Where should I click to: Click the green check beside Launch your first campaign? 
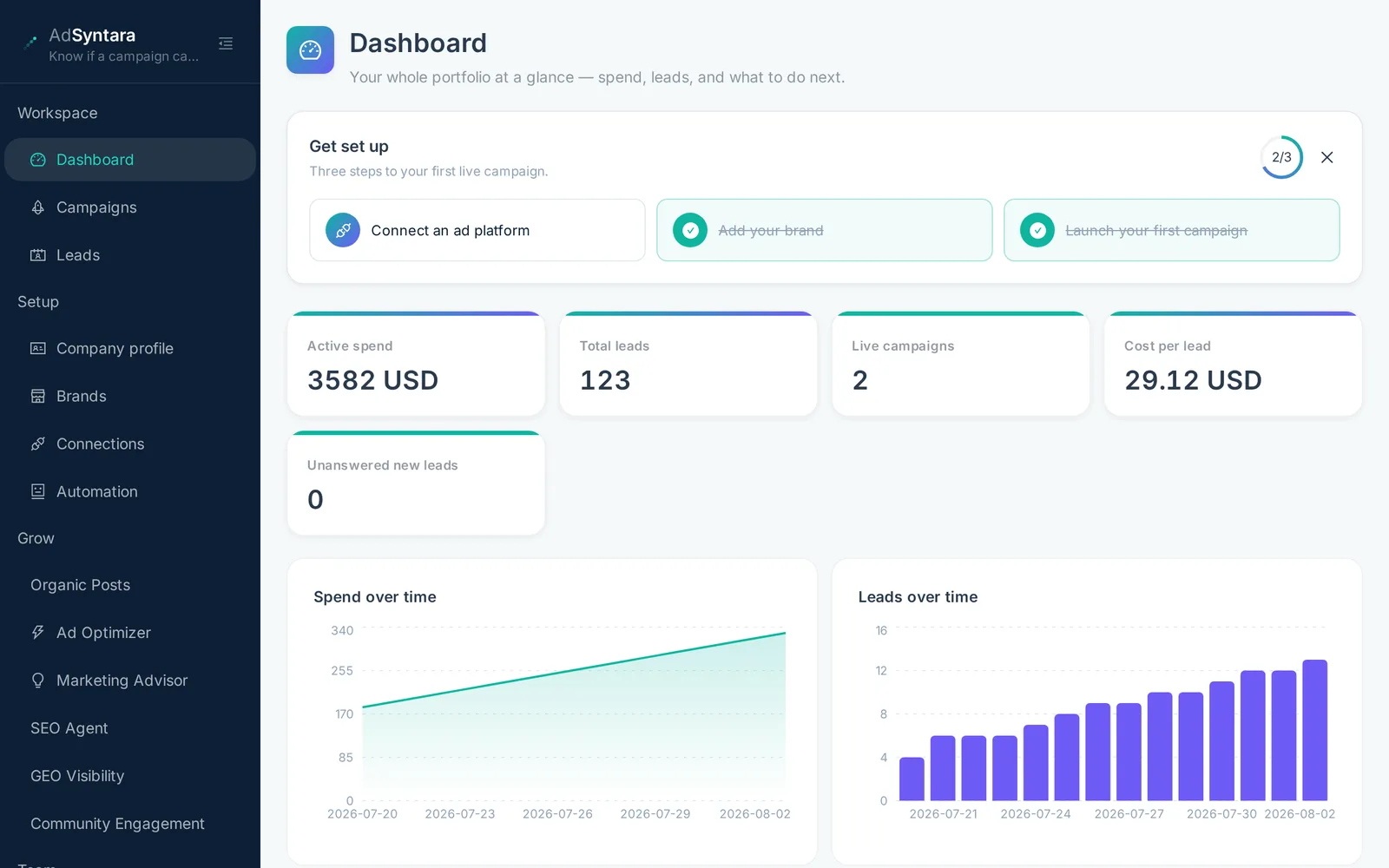1037,230
